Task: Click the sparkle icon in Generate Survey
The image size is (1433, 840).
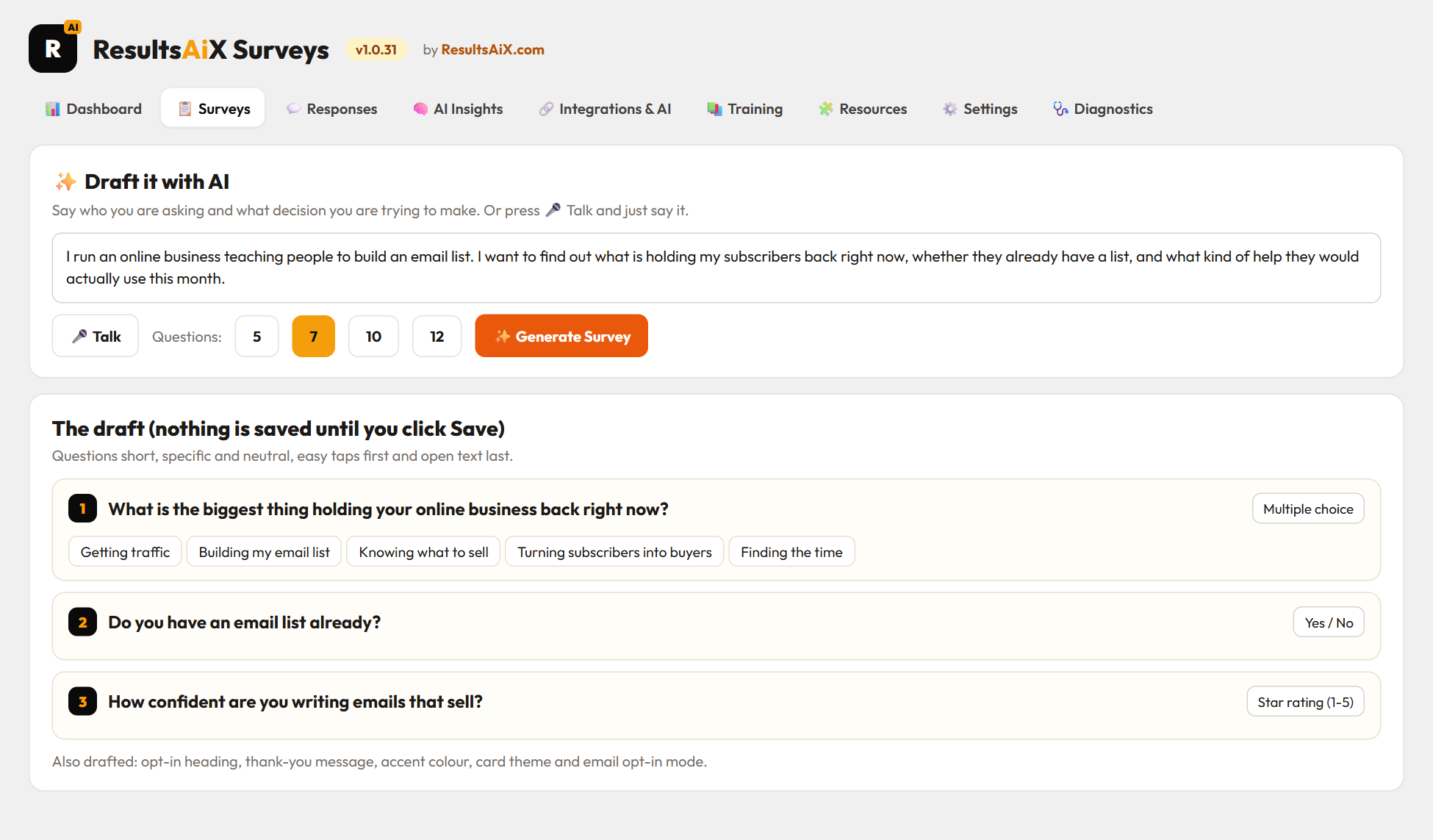Action: [x=503, y=336]
